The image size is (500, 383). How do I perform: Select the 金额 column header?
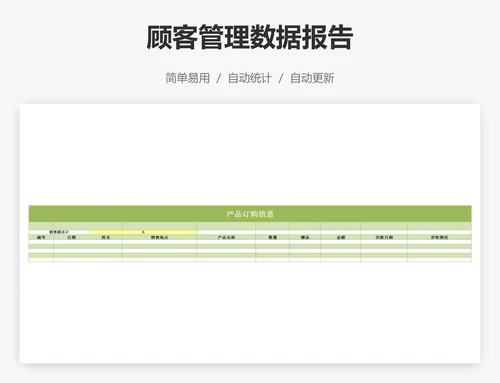pos(341,237)
